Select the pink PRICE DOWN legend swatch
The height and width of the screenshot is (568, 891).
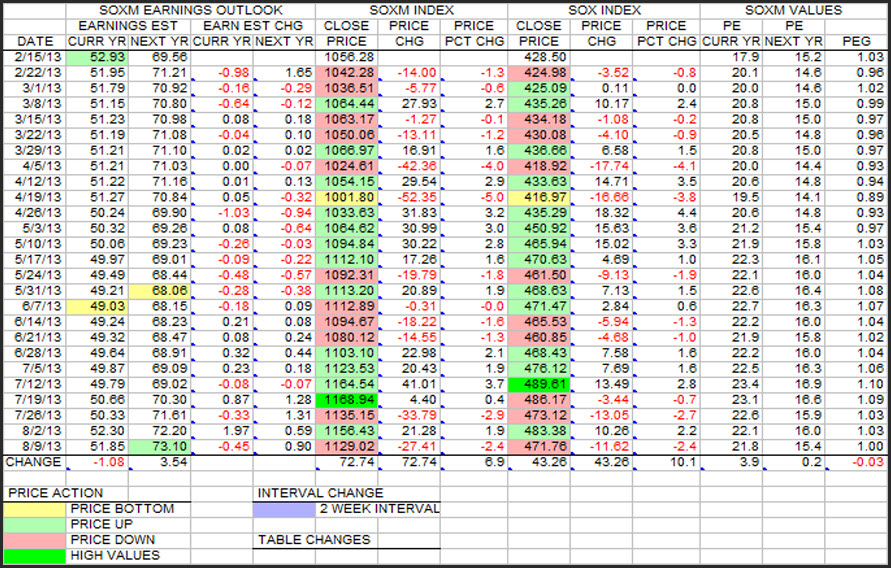coord(36,540)
